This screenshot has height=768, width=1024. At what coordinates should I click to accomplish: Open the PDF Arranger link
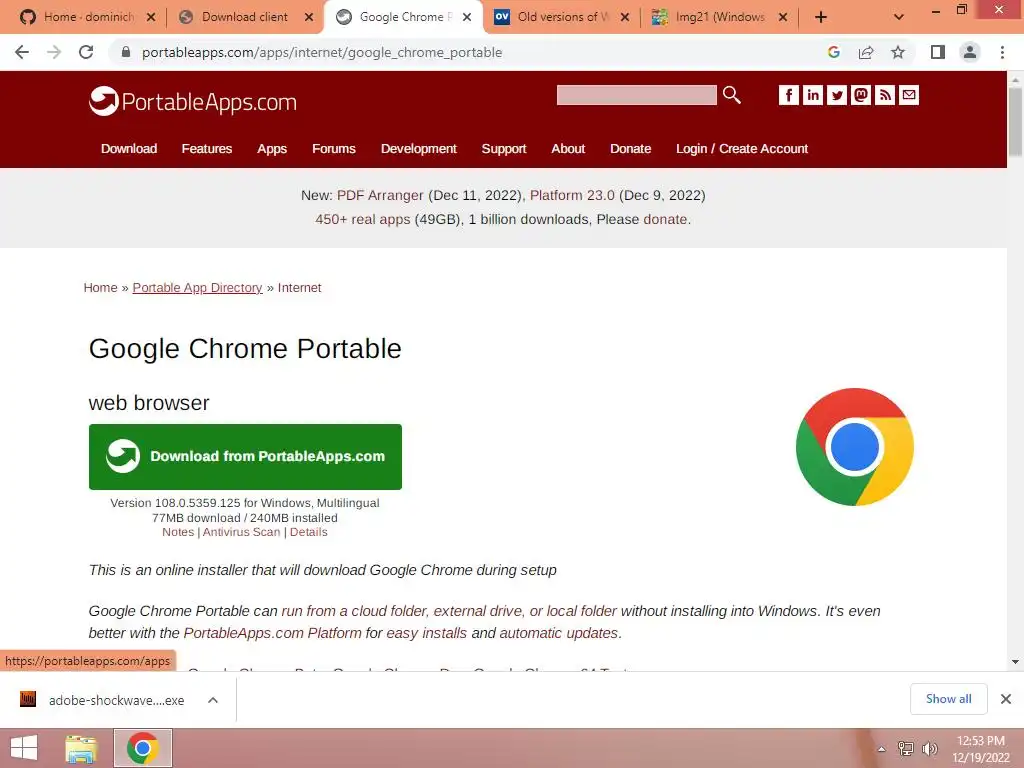coord(380,195)
